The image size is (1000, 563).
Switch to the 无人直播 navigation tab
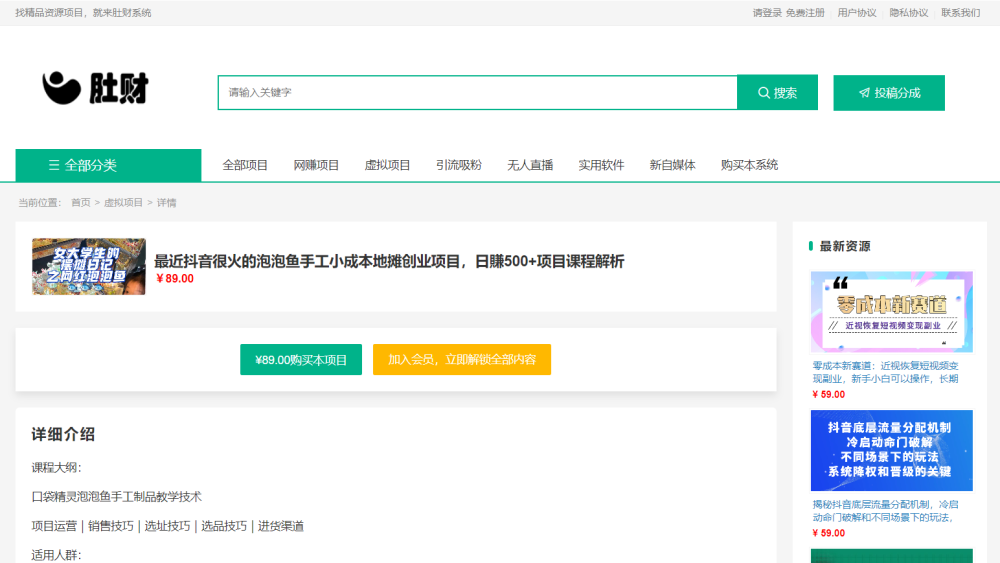[530, 165]
